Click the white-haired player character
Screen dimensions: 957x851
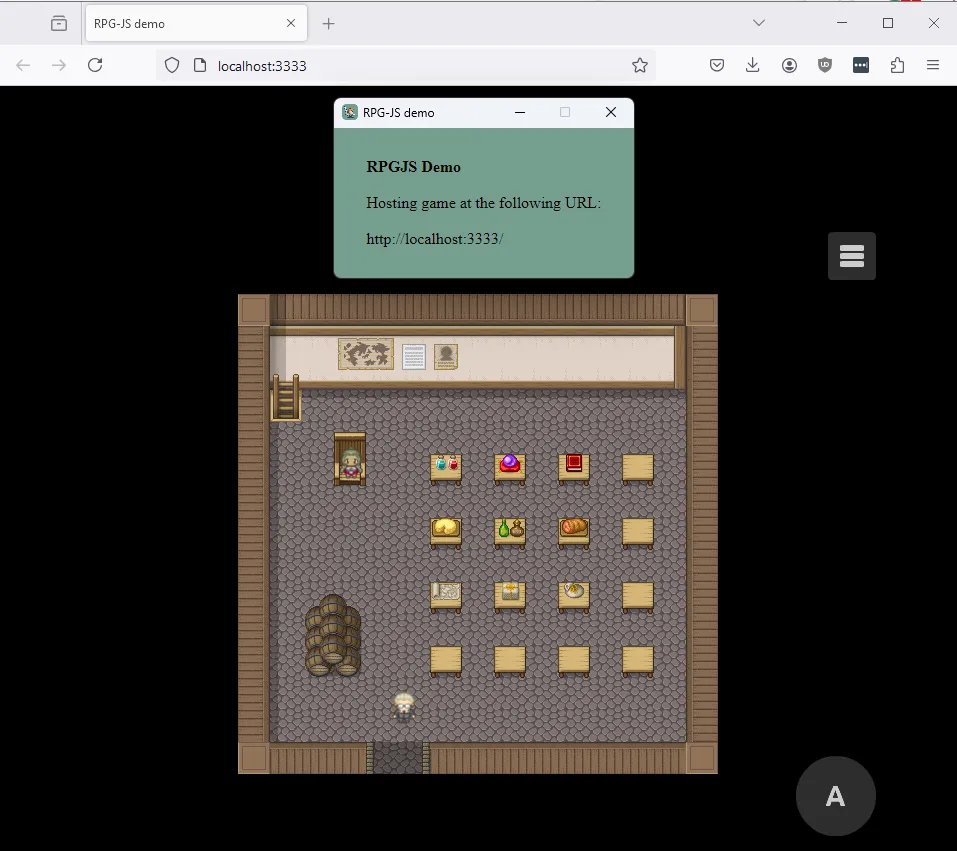[x=404, y=707]
